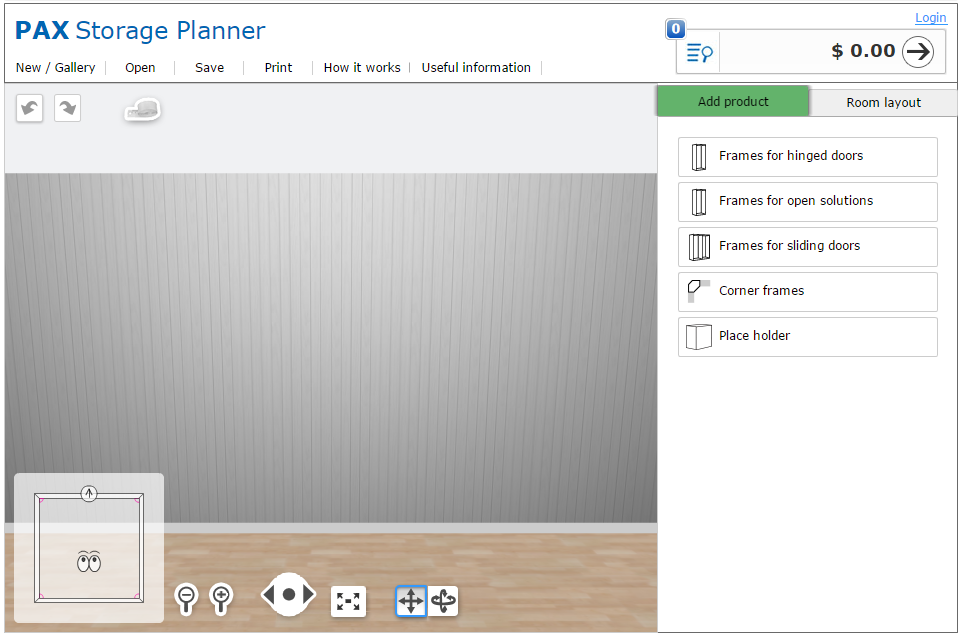Click the hinged doors frame icon

699,157
